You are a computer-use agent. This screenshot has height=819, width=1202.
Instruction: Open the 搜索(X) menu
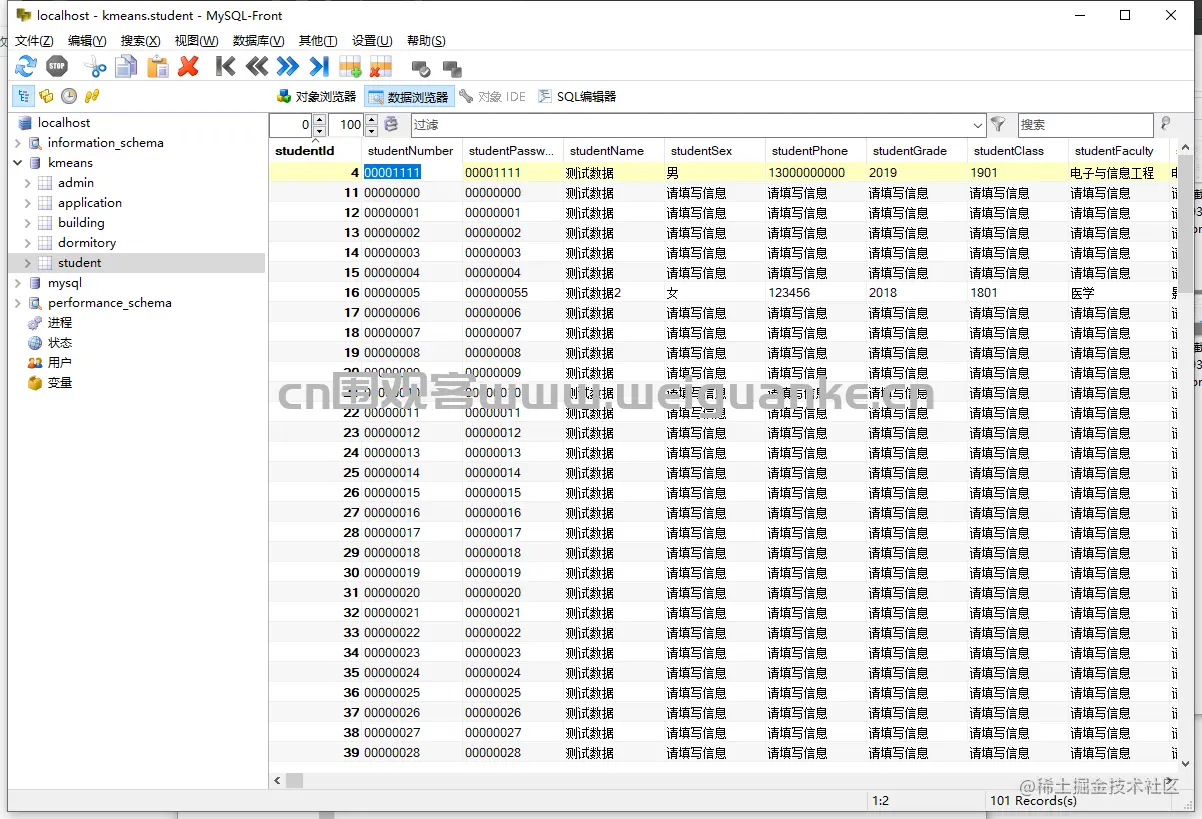140,41
